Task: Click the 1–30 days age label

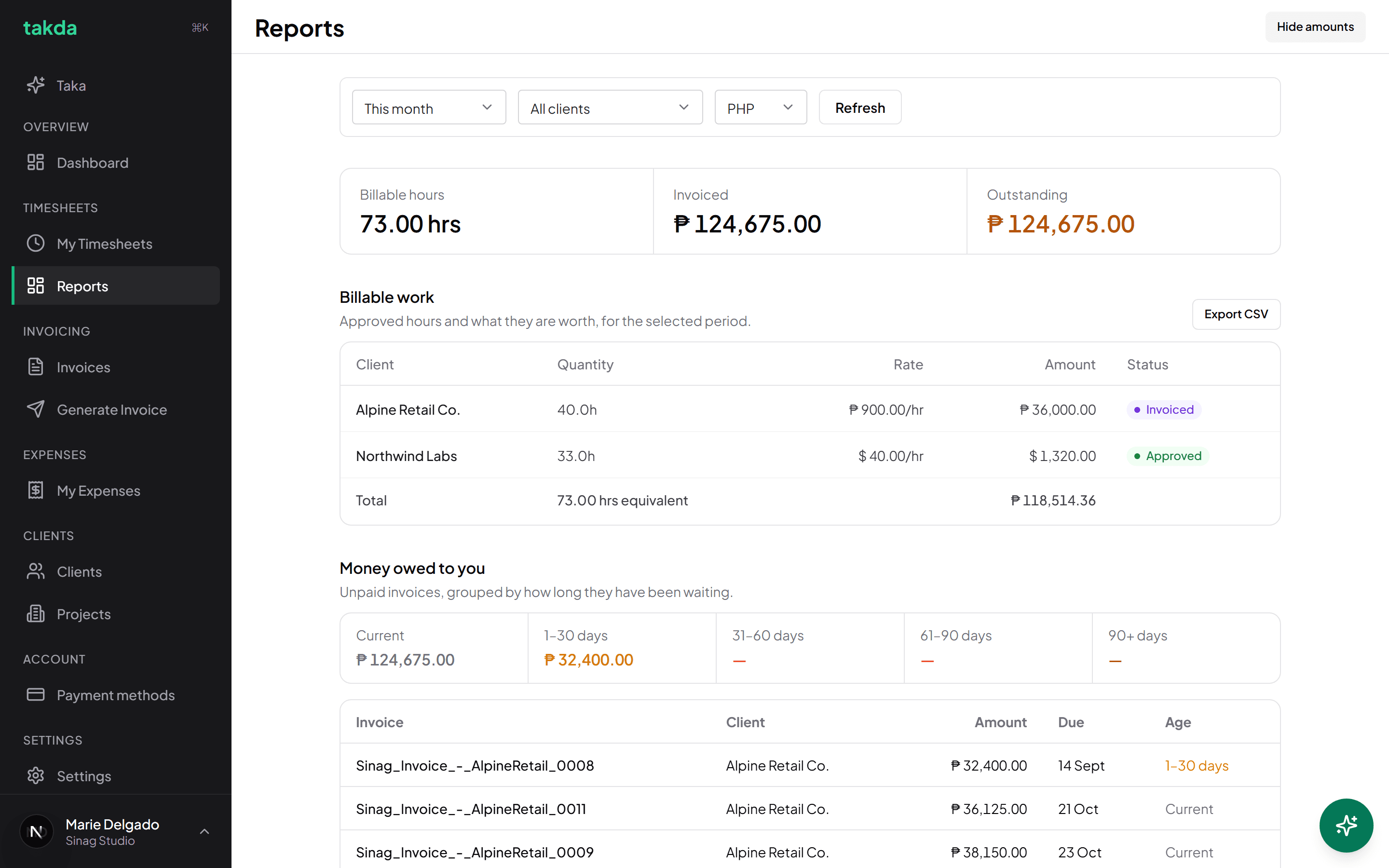Action: click(1197, 765)
